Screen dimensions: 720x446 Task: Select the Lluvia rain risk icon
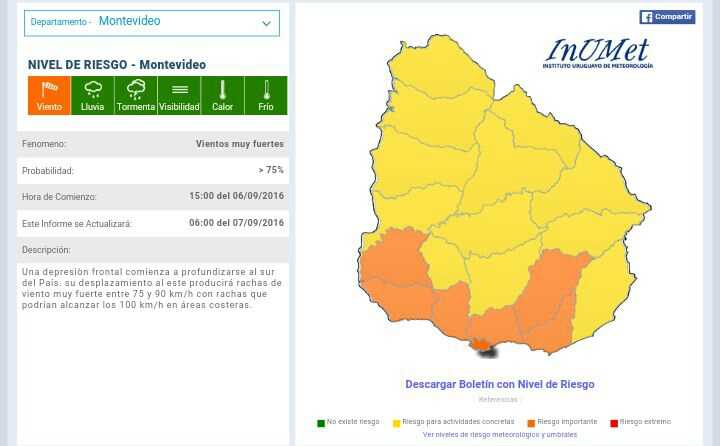(x=92, y=95)
